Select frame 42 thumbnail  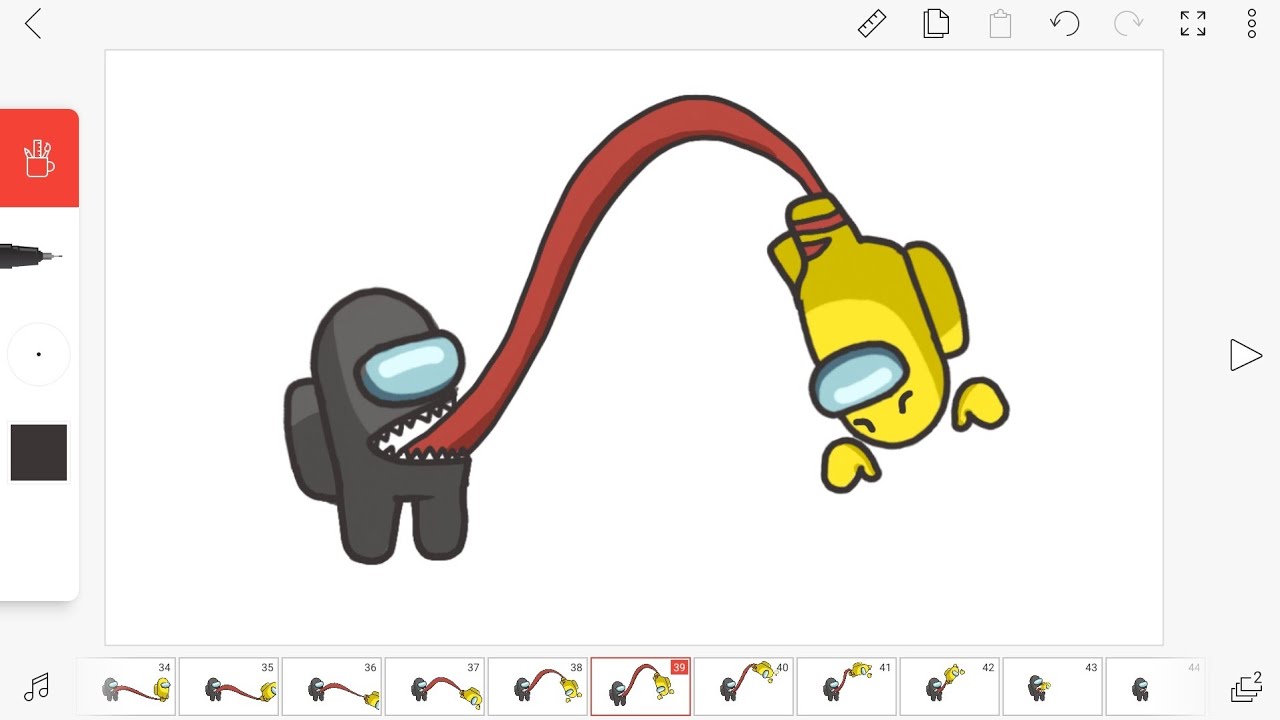pos(950,686)
